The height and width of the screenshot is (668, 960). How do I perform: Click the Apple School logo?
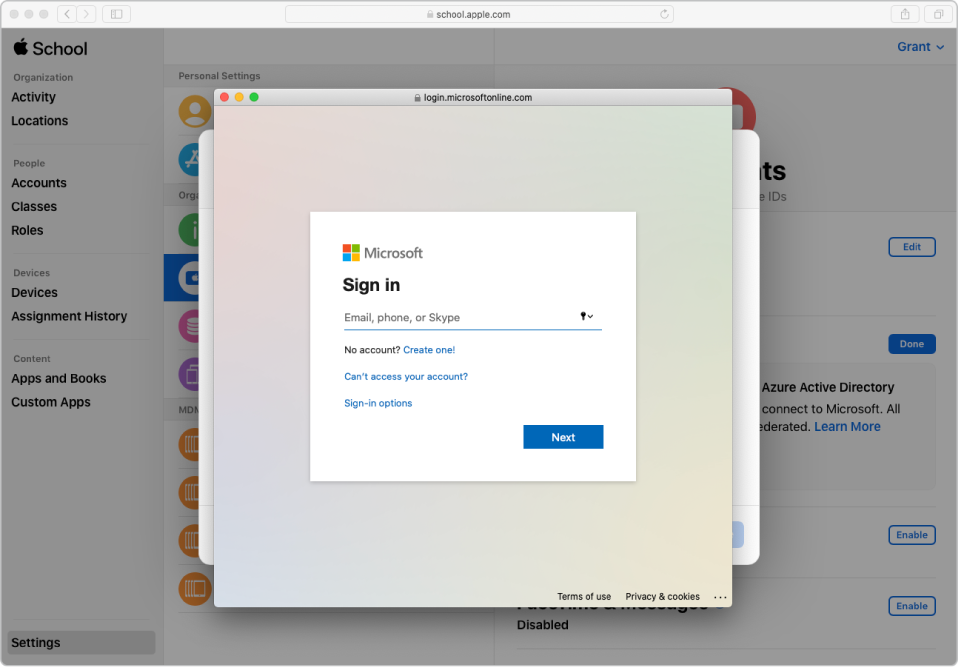point(50,48)
